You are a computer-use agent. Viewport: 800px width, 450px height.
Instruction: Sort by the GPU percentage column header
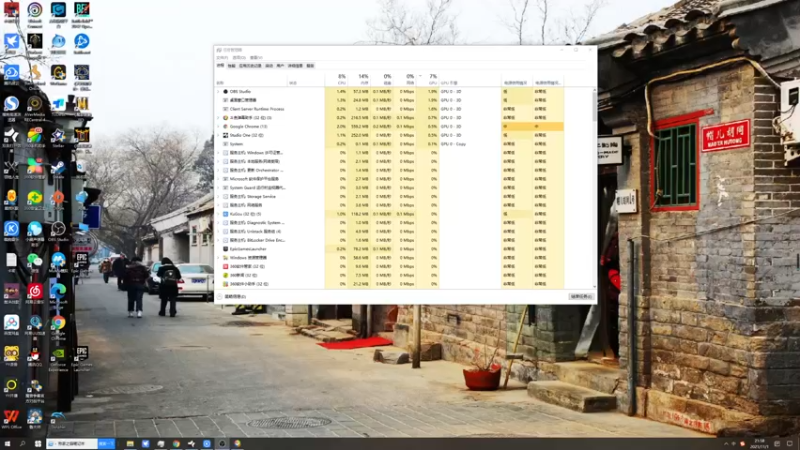pos(428,79)
